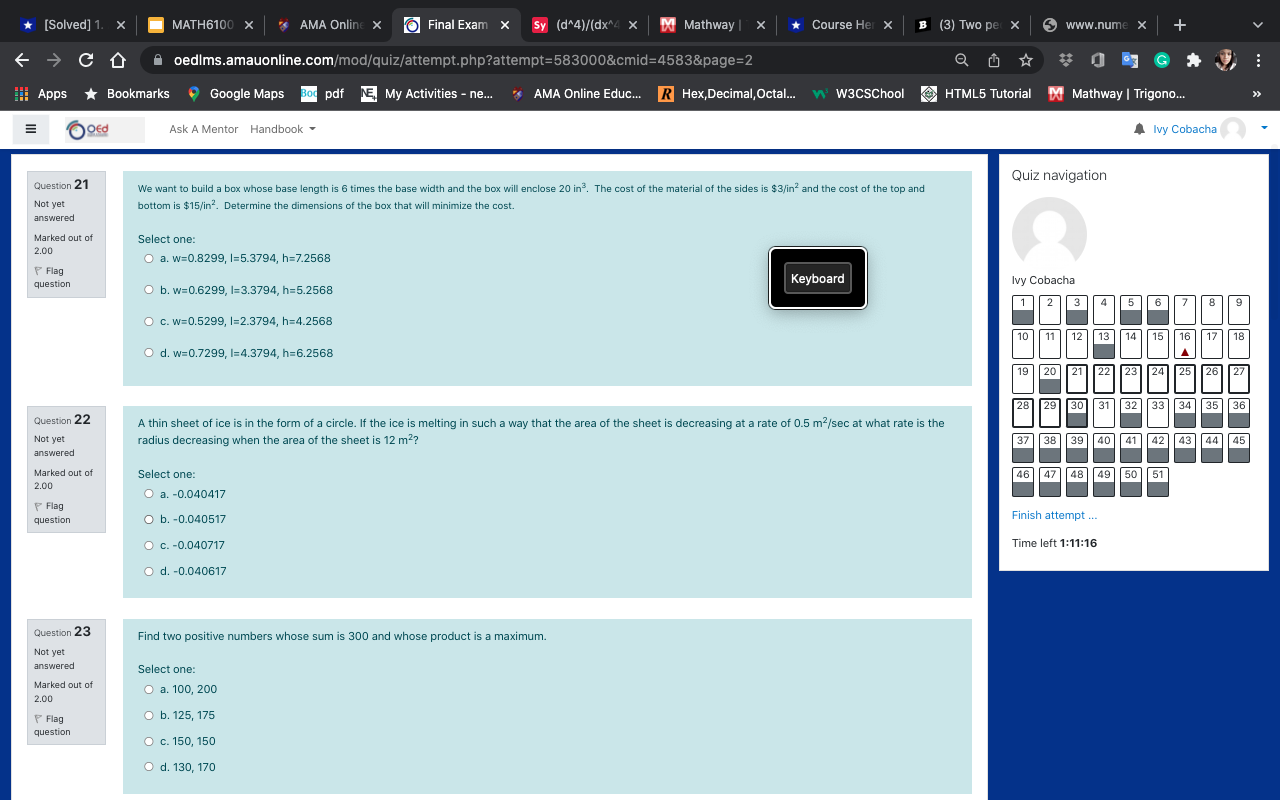Open Chrome three-dot menu

tap(1258, 60)
